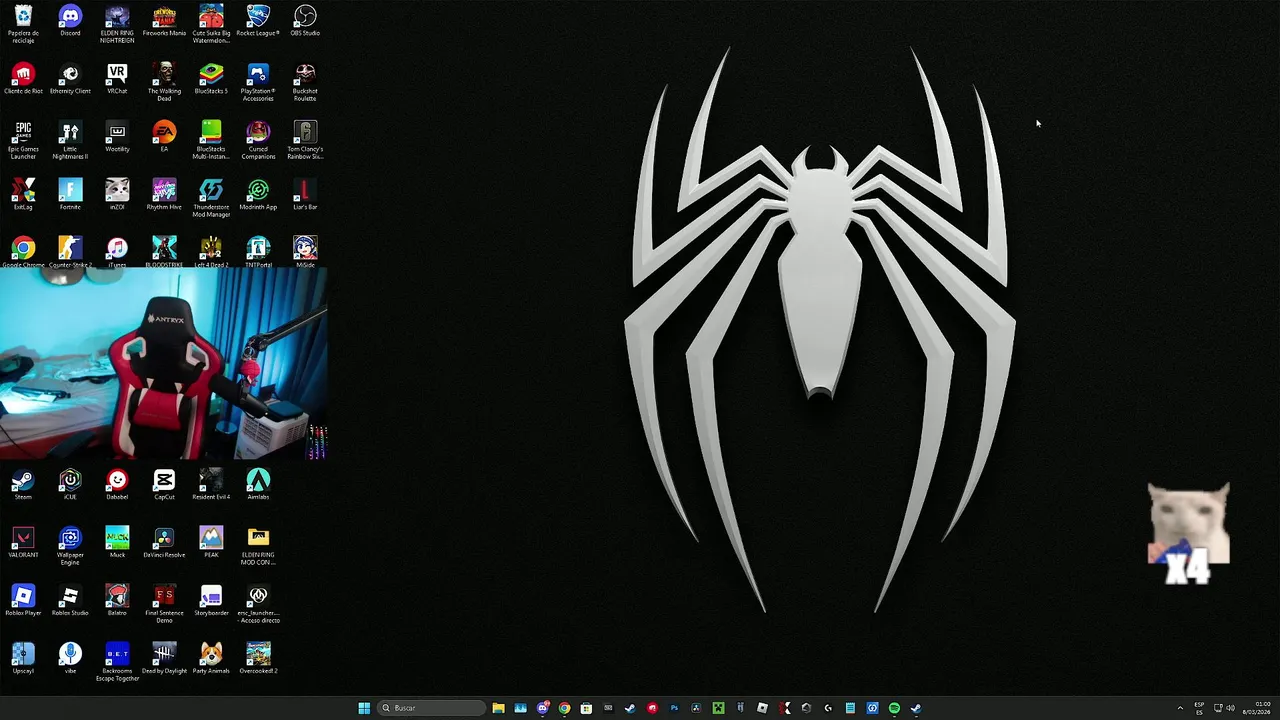This screenshot has height=720, width=1280.
Task: Open the iCUE desktop icon
Action: [x=70, y=485]
